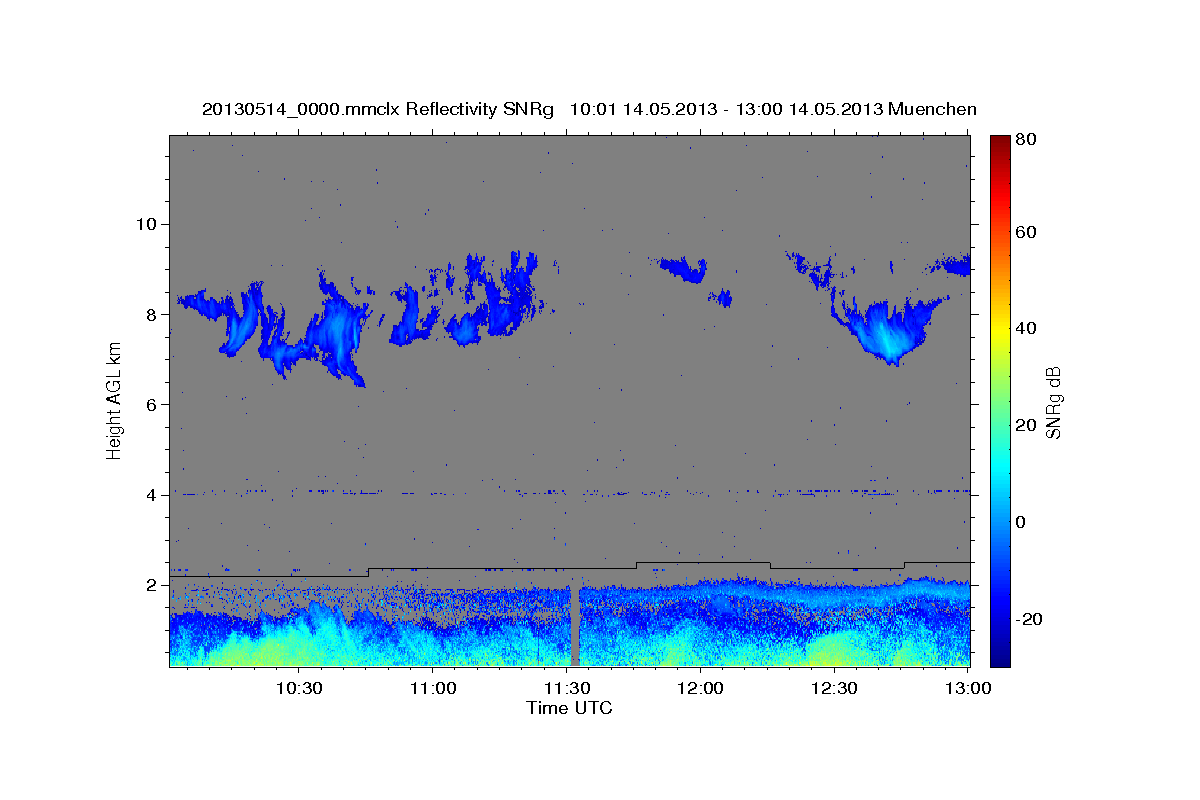Screen dimensions: 1200x800
Task: Click the gray data gap column near 11:30
Action: click(575, 625)
